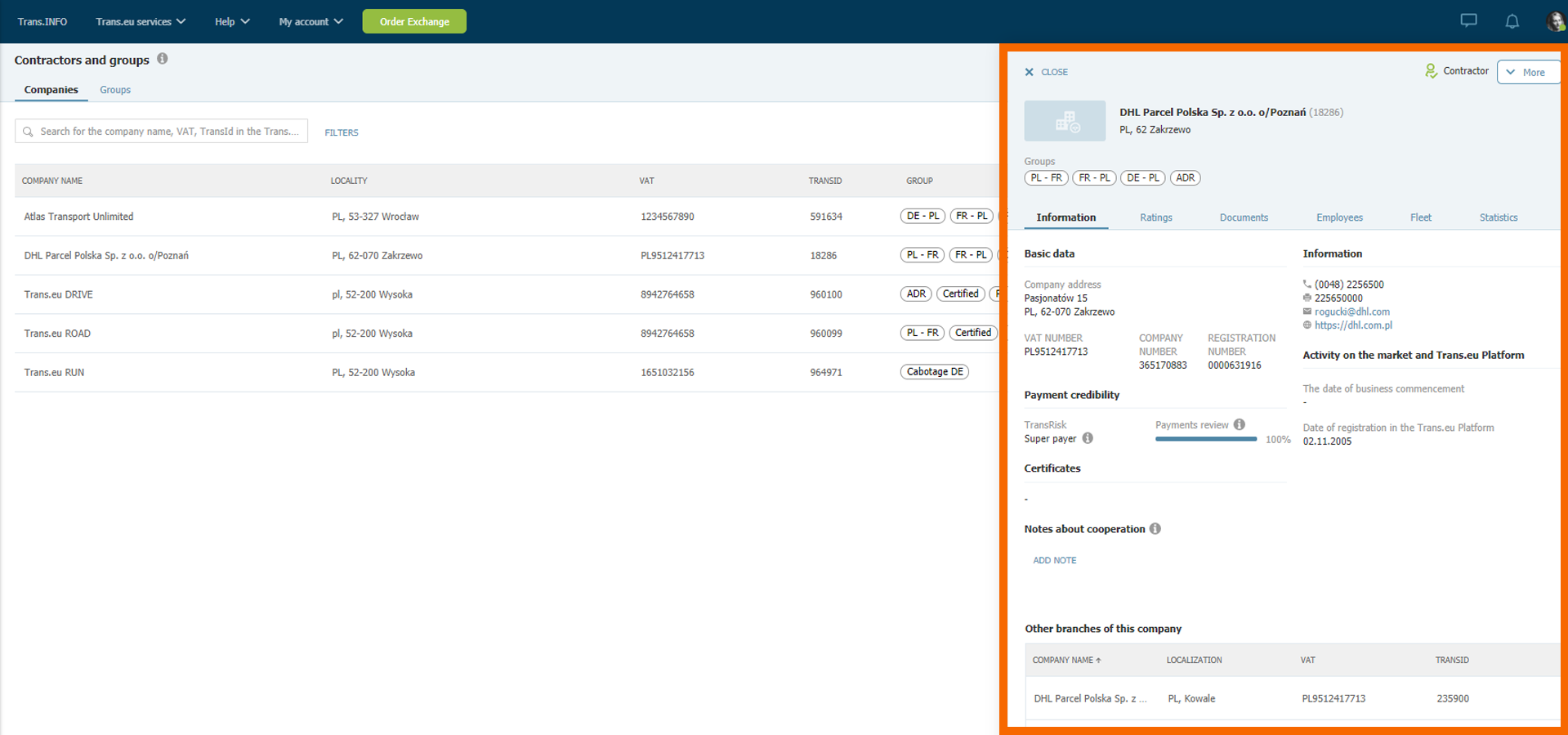The height and width of the screenshot is (735, 1568).
Task: Open the Documents tab
Action: [x=1244, y=217]
